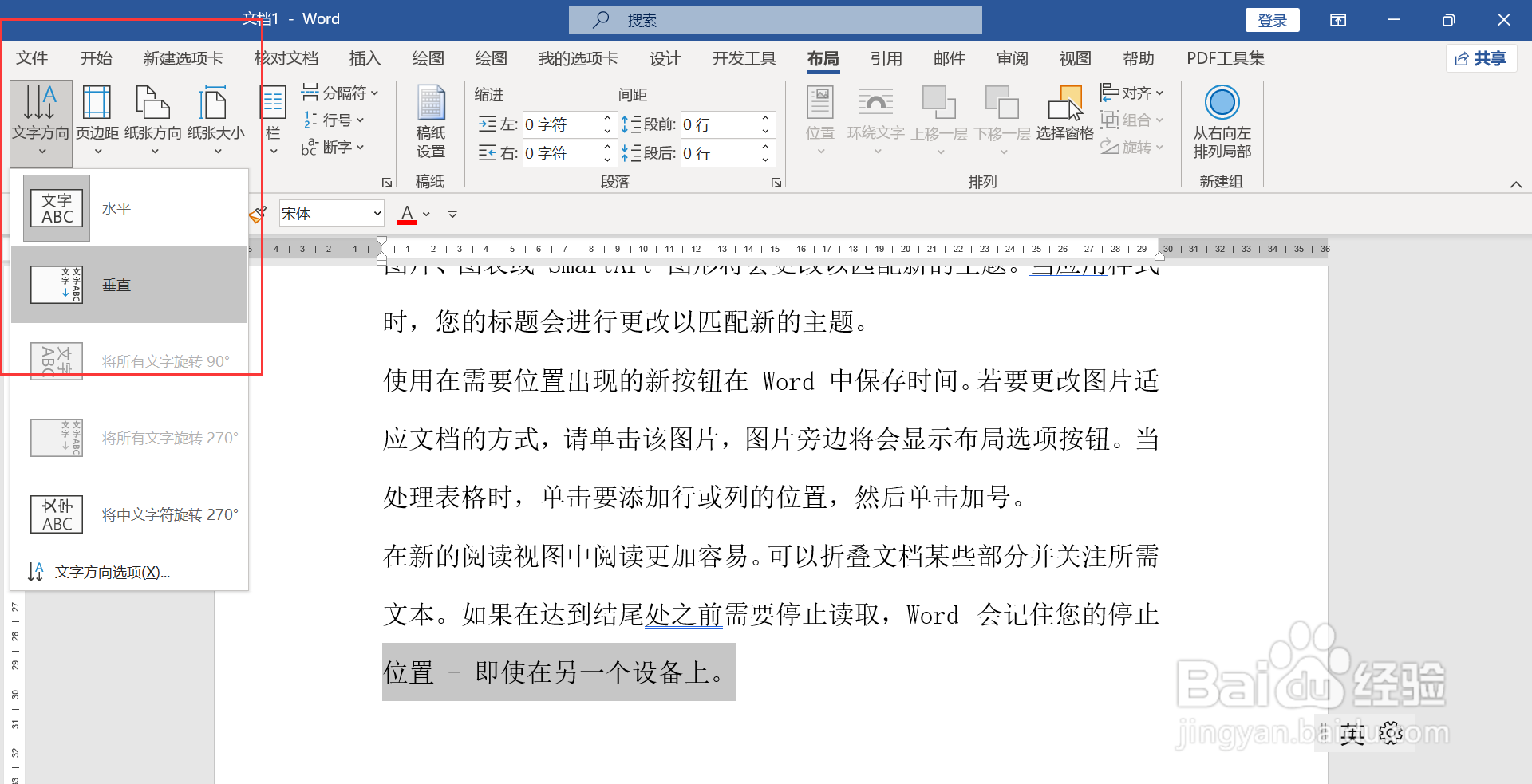Click the 纸张大小 paper size icon

pyautogui.click(x=213, y=104)
